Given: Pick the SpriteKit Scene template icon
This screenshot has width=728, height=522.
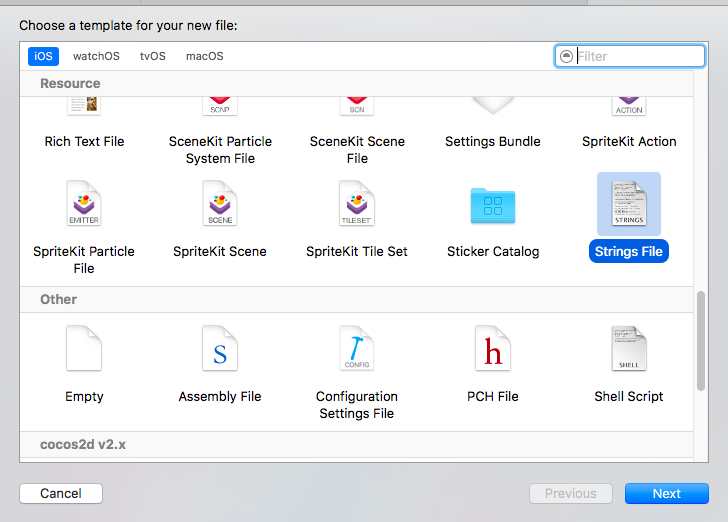Looking at the screenshot, I should 220,205.
